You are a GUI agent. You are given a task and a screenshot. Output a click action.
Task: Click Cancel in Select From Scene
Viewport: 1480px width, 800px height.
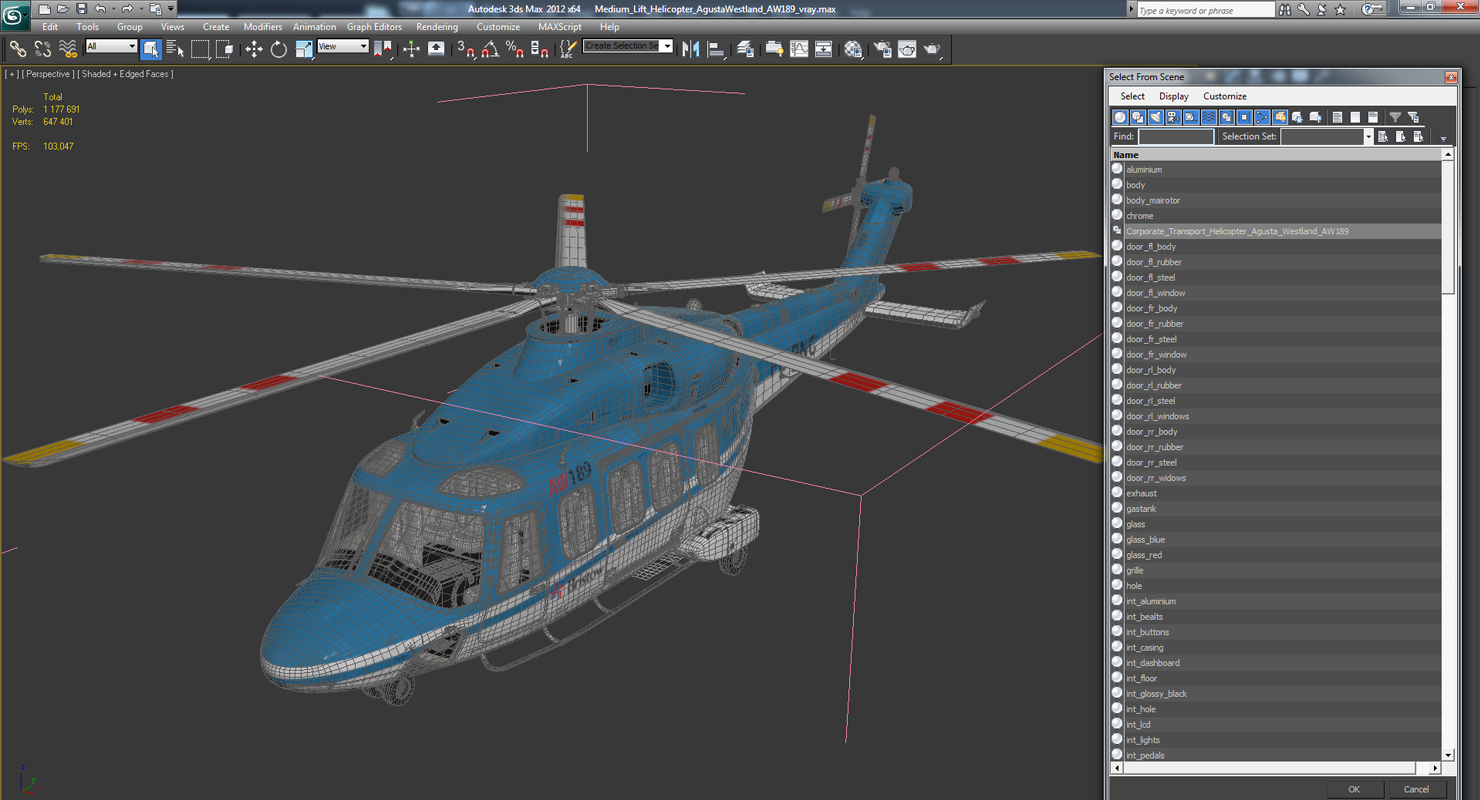pyautogui.click(x=1416, y=789)
